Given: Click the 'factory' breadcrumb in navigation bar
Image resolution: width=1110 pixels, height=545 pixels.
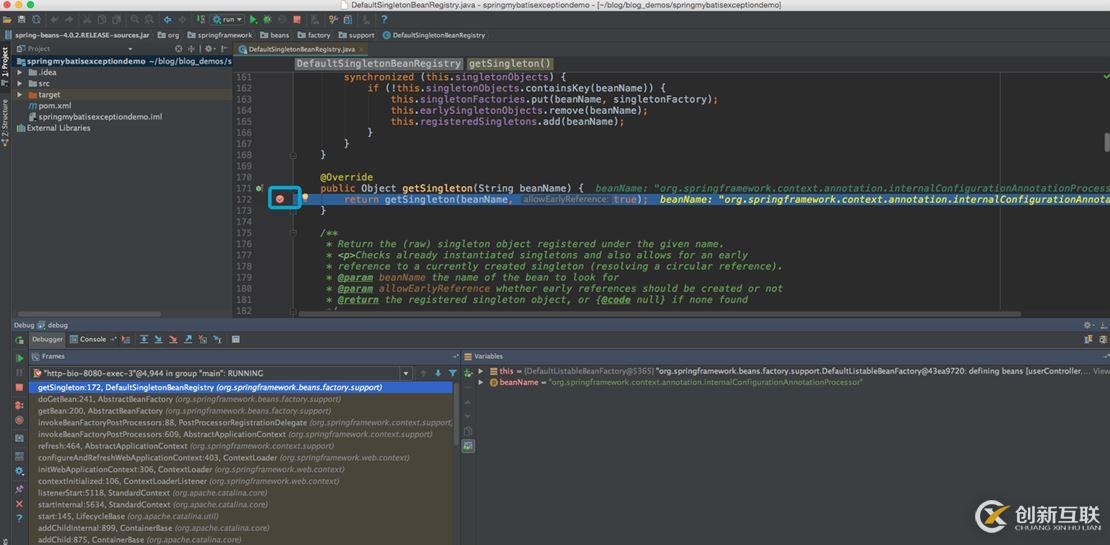Looking at the screenshot, I should point(318,35).
